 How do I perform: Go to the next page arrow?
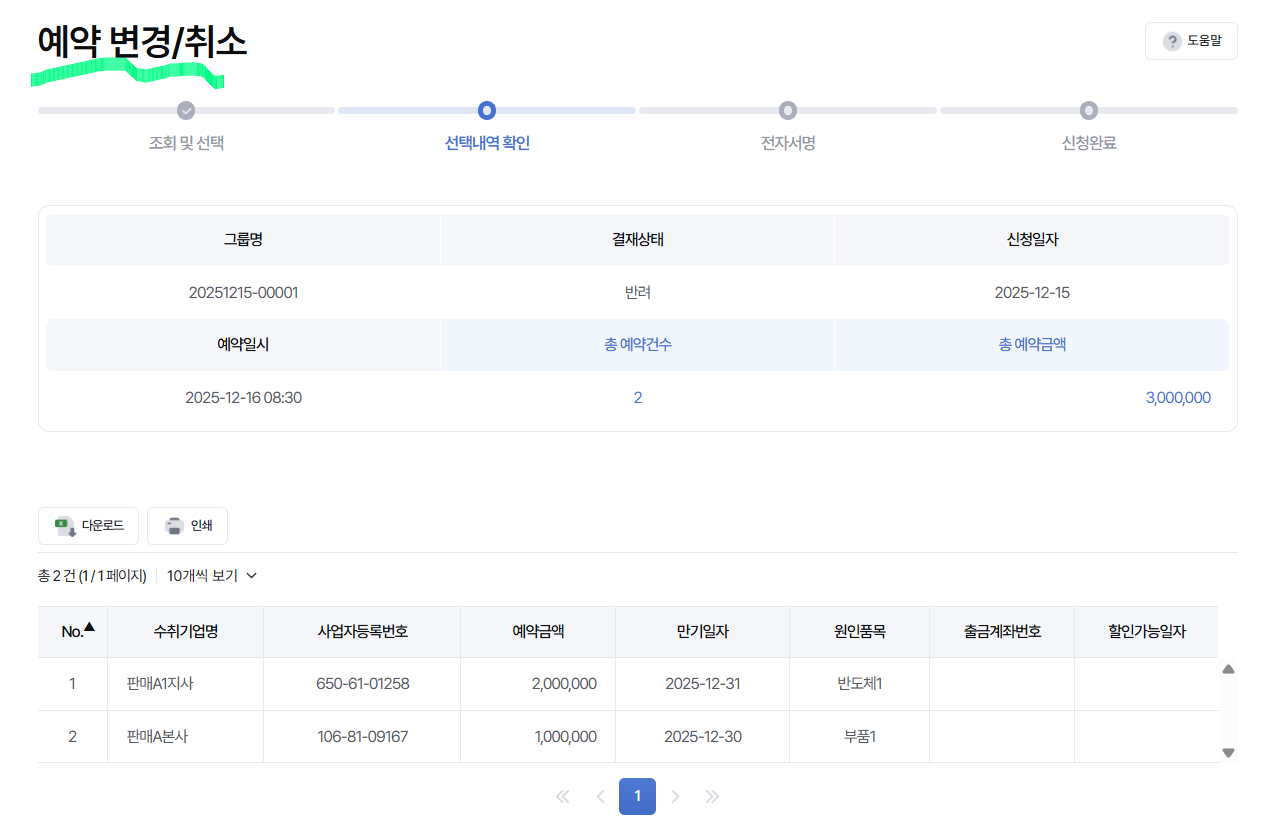pos(675,797)
